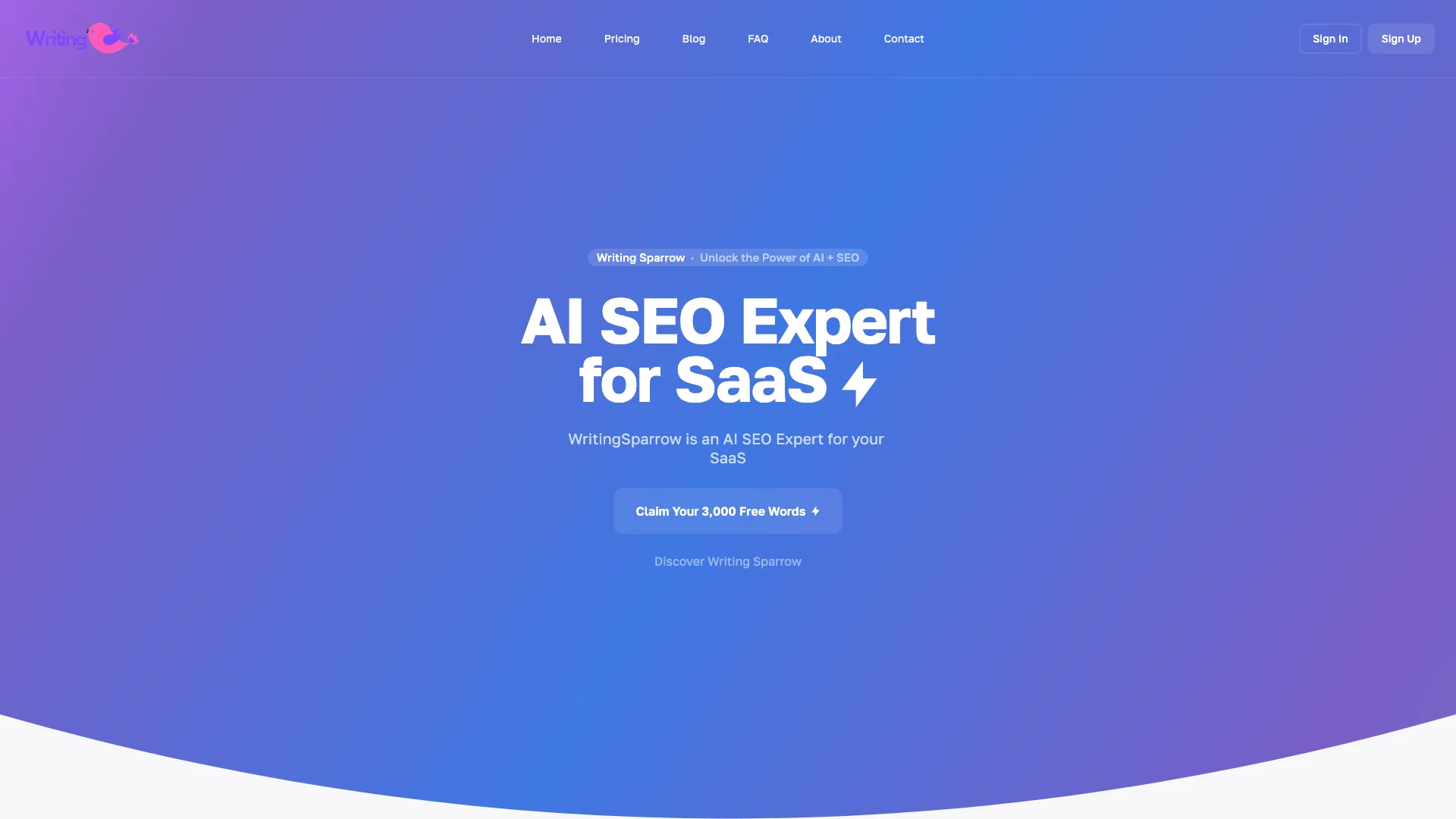The image size is (1456, 819).
Task: Click the Sign Up button
Action: tap(1401, 38)
